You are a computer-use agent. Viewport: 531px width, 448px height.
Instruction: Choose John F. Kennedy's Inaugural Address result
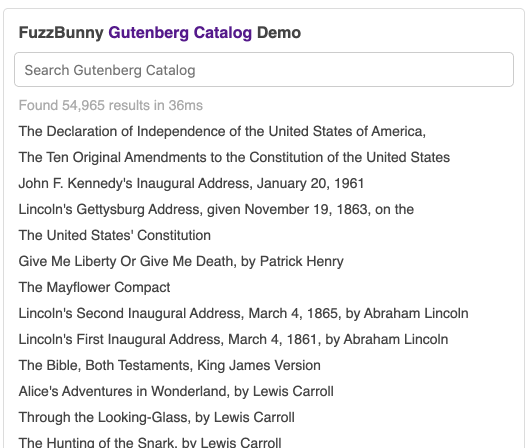pos(191,184)
